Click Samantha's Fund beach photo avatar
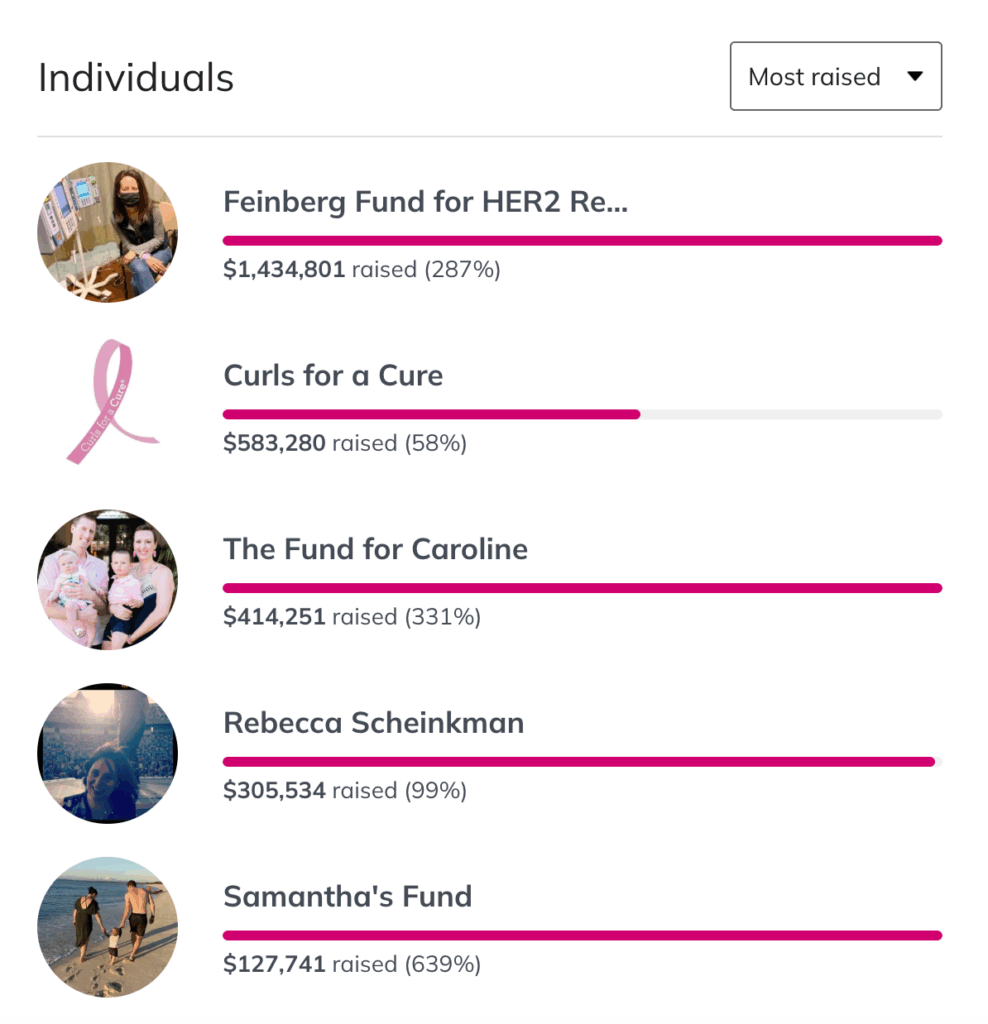 [108, 927]
